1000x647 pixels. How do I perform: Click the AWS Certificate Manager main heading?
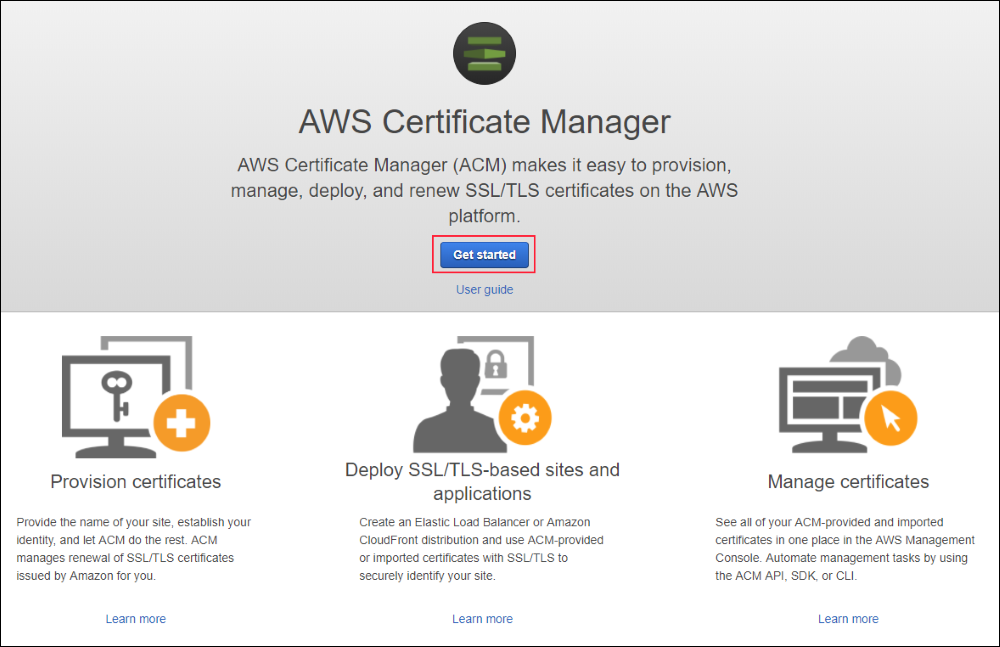click(x=484, y=122)
